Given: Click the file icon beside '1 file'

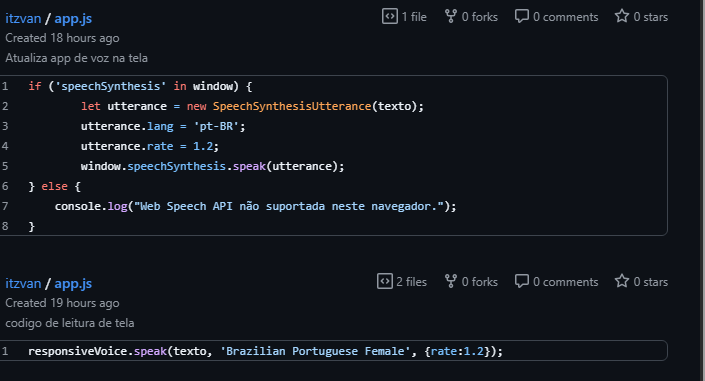Looking at the screenshot, I should (x=390, y=16).
